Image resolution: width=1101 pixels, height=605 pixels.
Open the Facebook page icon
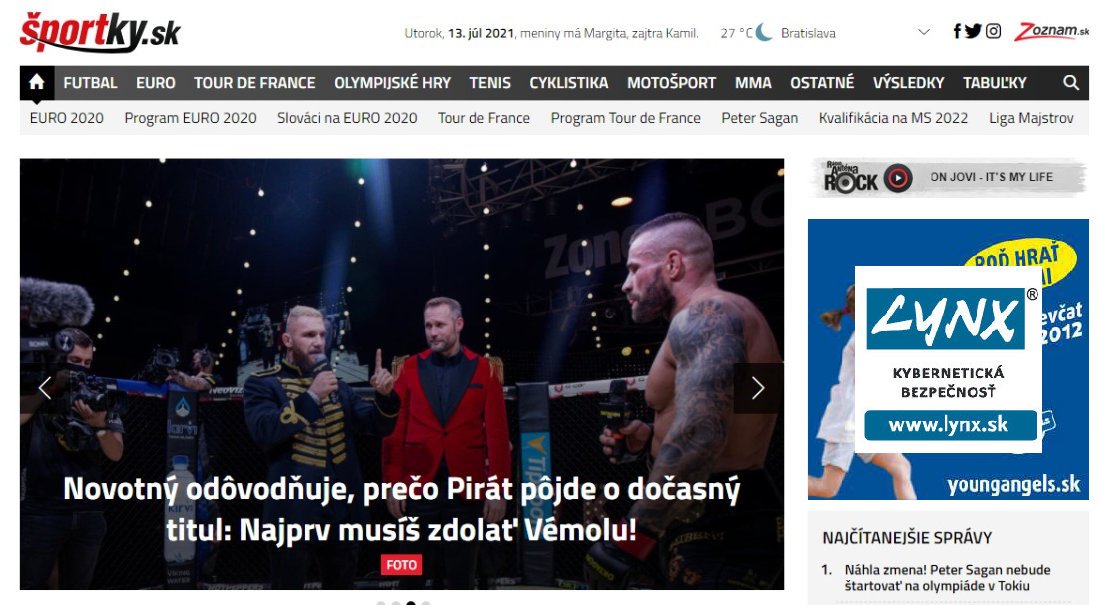[956, 31]
